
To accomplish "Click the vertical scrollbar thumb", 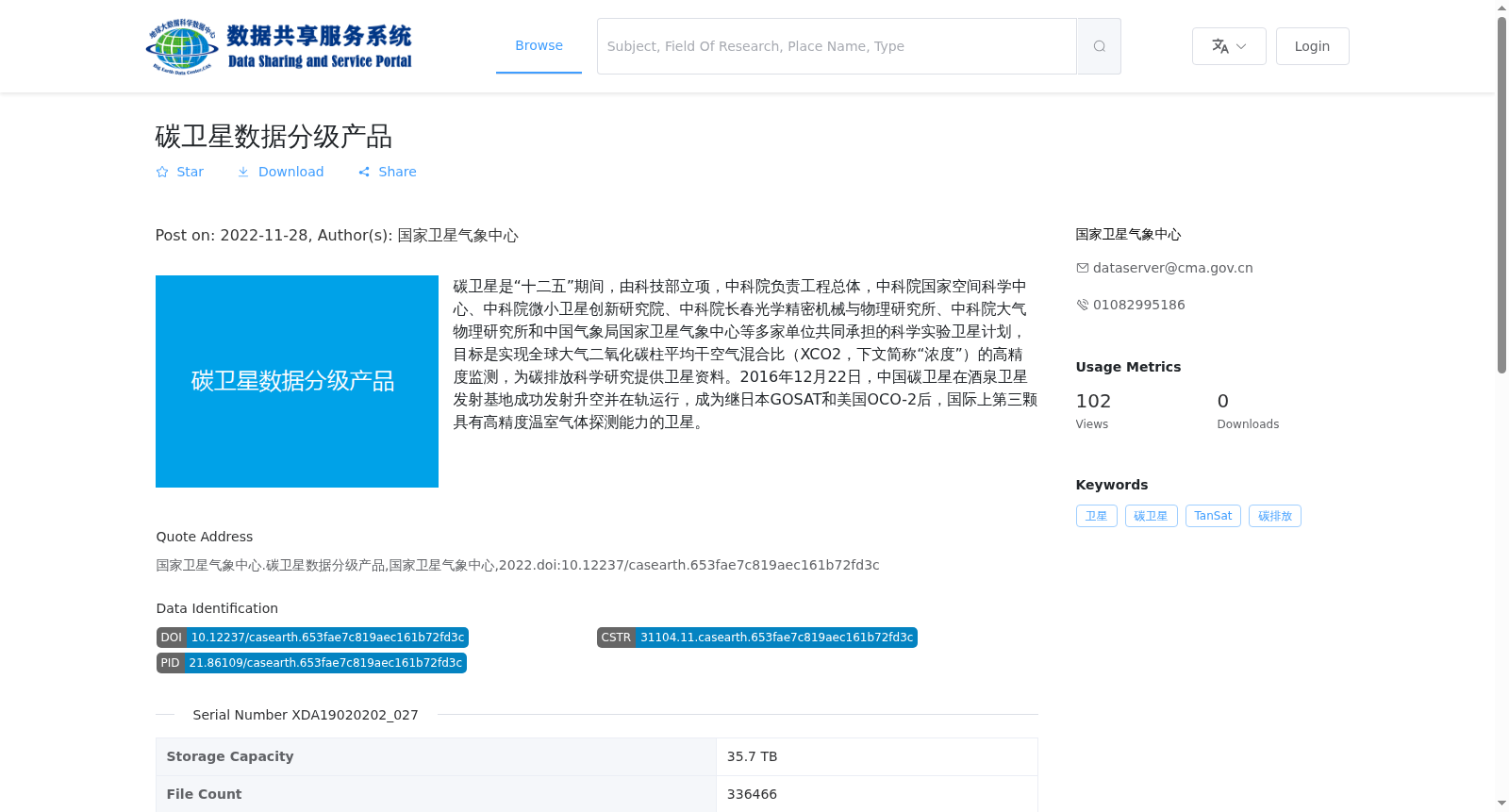I will click(1501, 195).
